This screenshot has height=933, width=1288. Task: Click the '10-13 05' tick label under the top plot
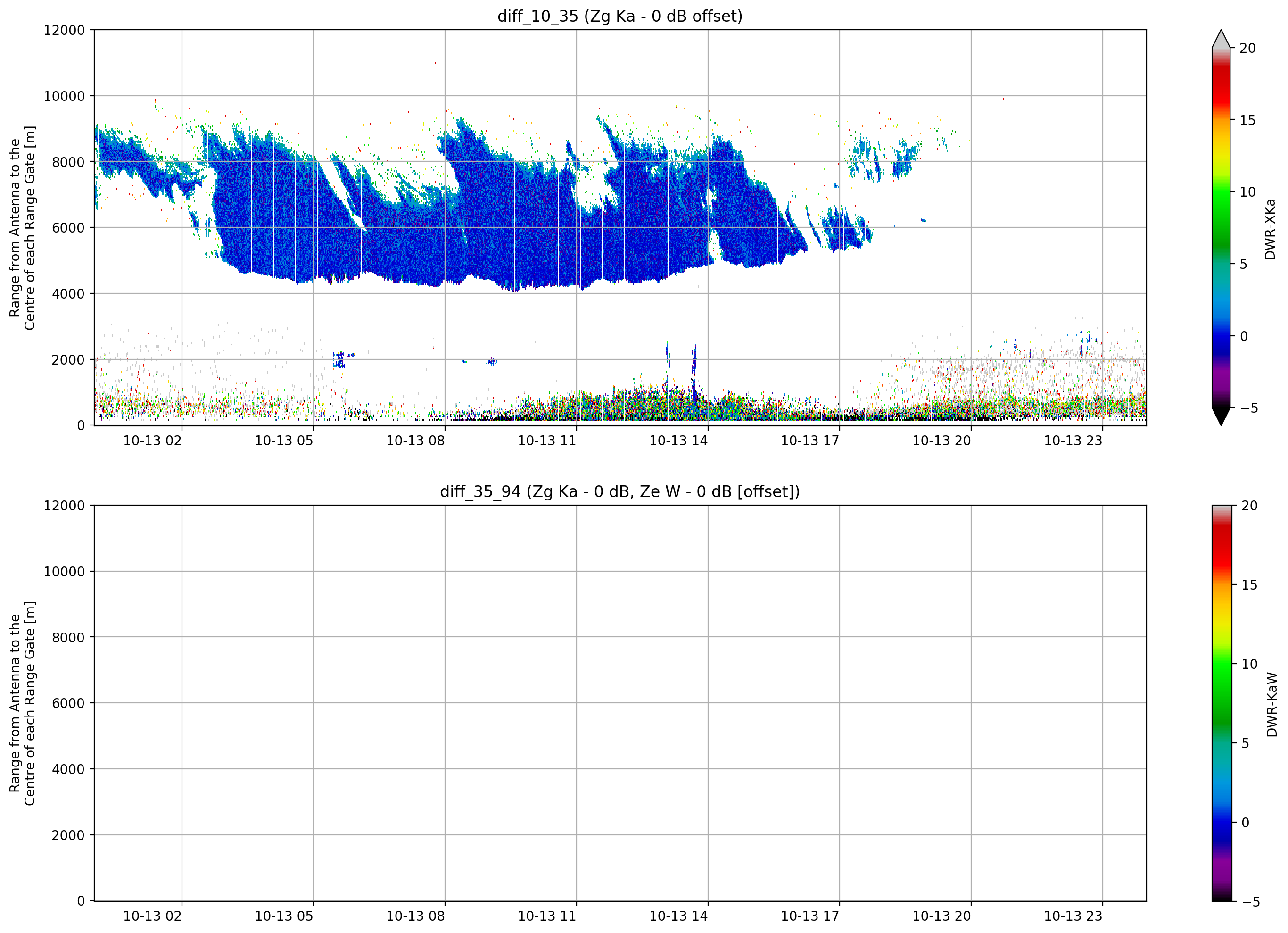(284, 441)
